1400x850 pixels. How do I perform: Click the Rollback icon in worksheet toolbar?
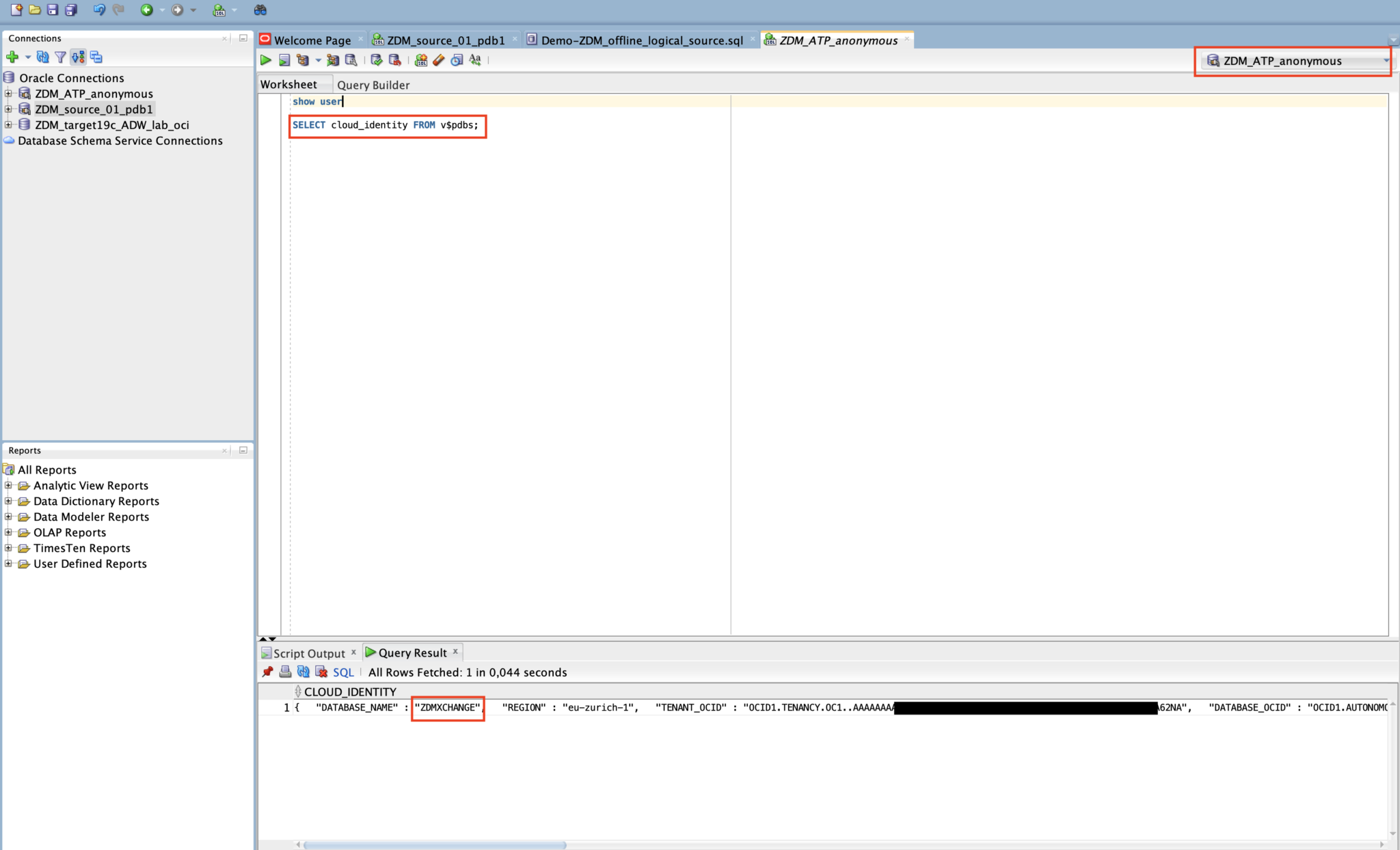tap(394, 60)
